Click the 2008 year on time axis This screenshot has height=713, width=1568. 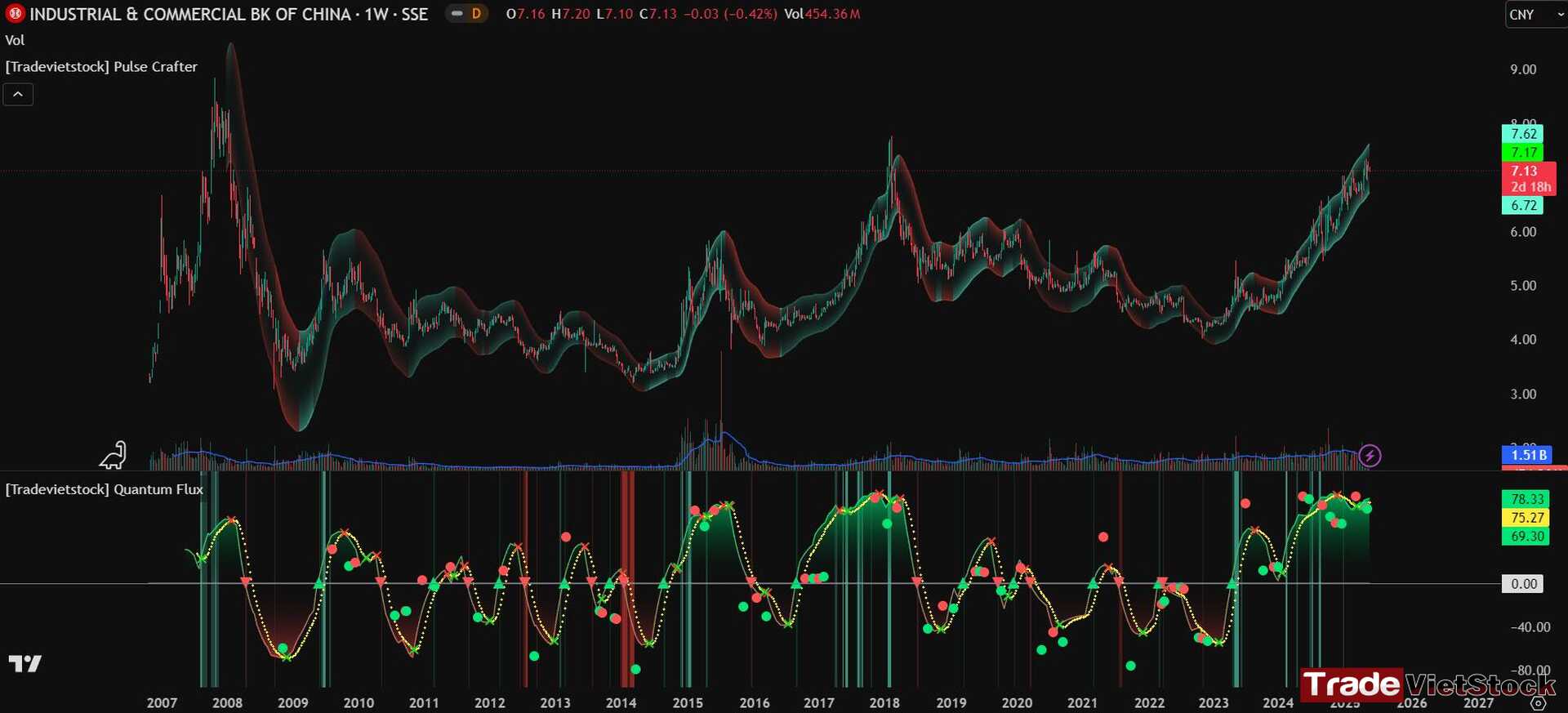227,703
